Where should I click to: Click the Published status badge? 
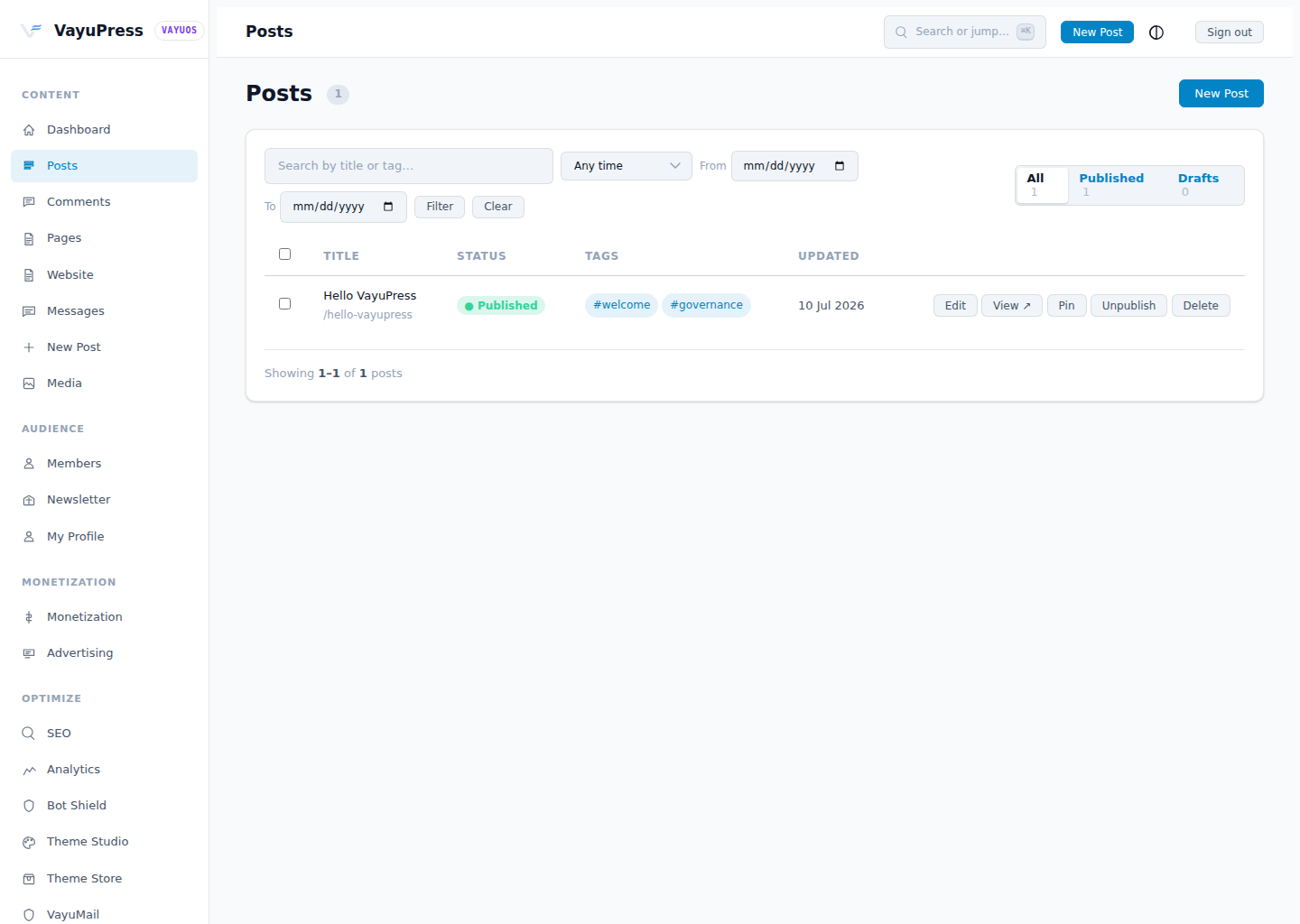(x=501, y=306)
